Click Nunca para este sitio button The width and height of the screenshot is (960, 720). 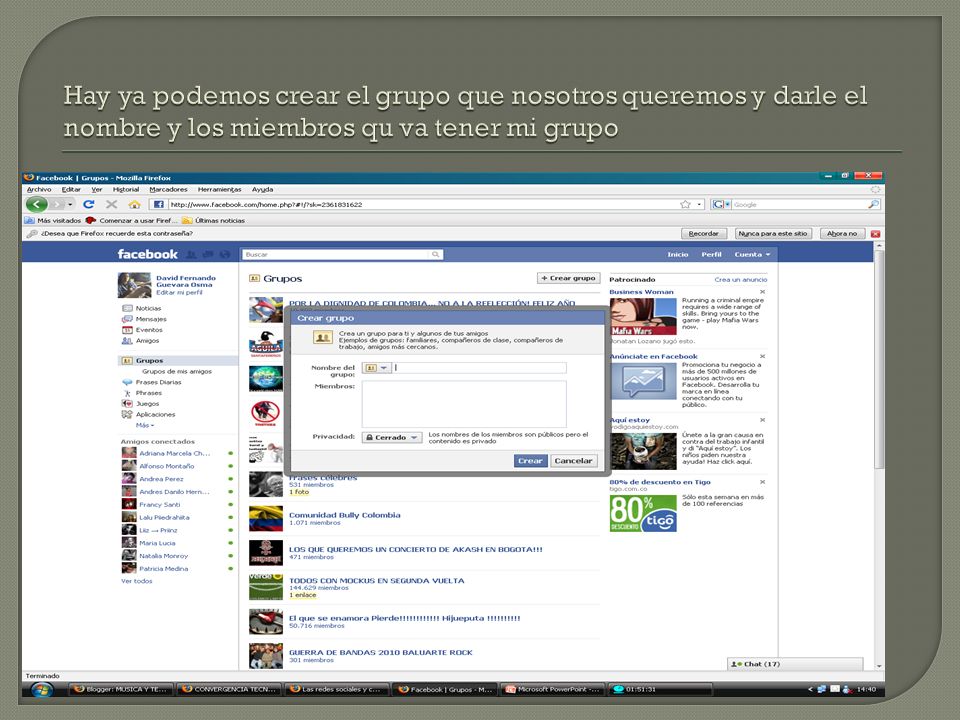click(x=773, y=234)
